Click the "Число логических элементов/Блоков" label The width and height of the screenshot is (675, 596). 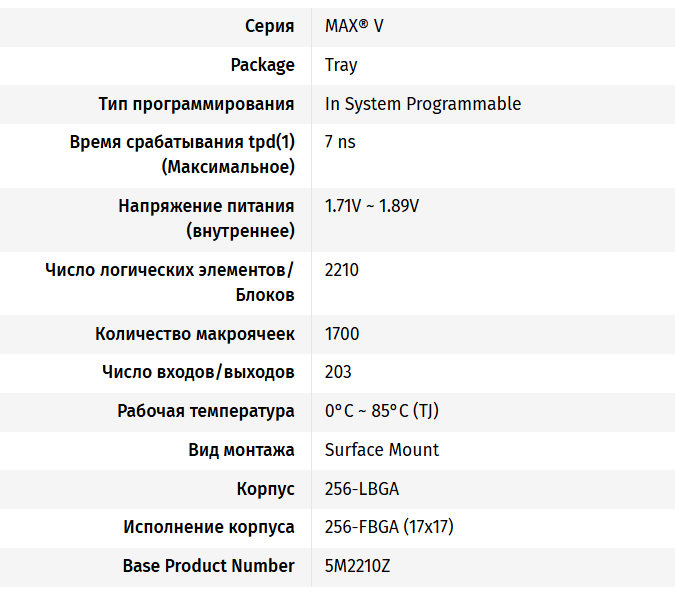pyautogui.click(x=170, y=270)
